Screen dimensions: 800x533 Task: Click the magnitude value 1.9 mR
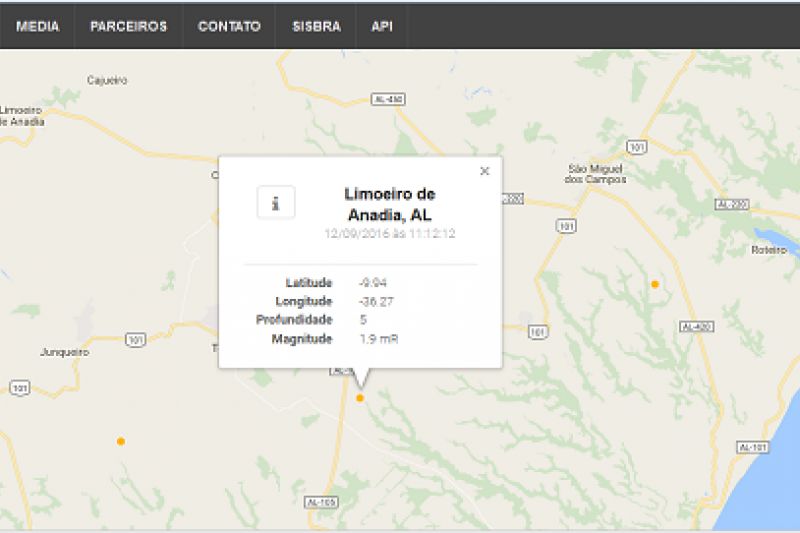(x=379, y=339)
